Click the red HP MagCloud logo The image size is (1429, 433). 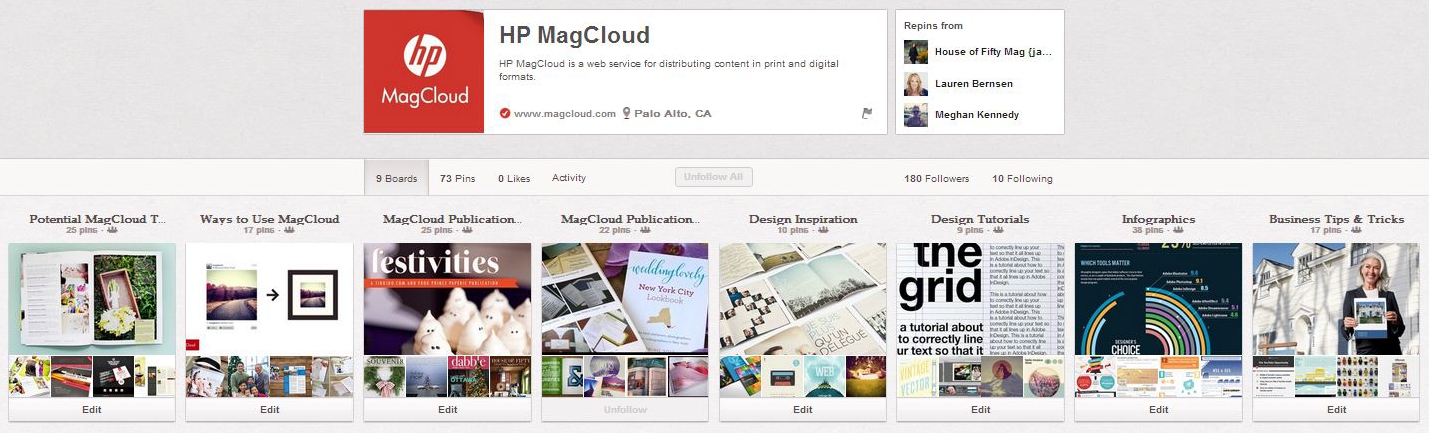tap(424, 72)
